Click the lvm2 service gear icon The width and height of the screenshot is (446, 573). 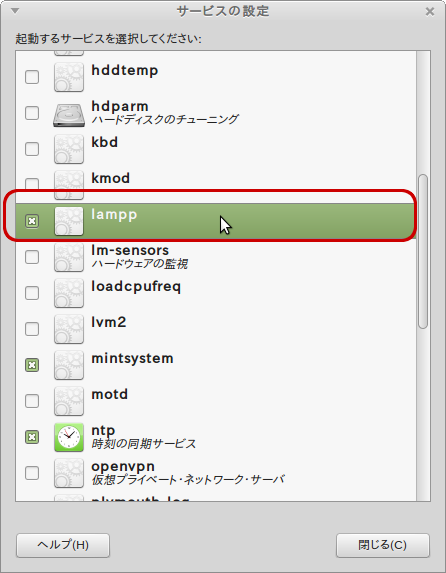pos(69,329)
